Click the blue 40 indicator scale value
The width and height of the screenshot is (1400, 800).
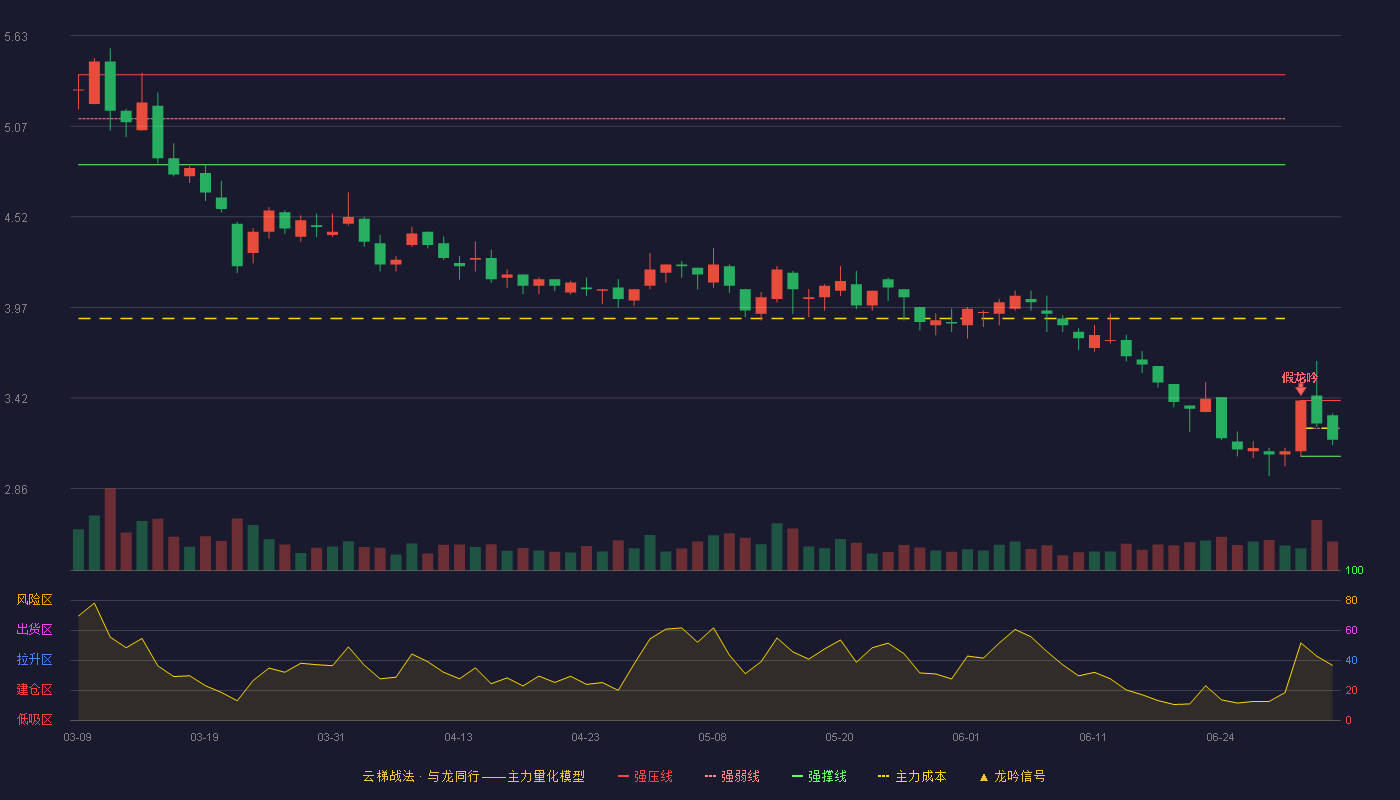(1351, 660)
